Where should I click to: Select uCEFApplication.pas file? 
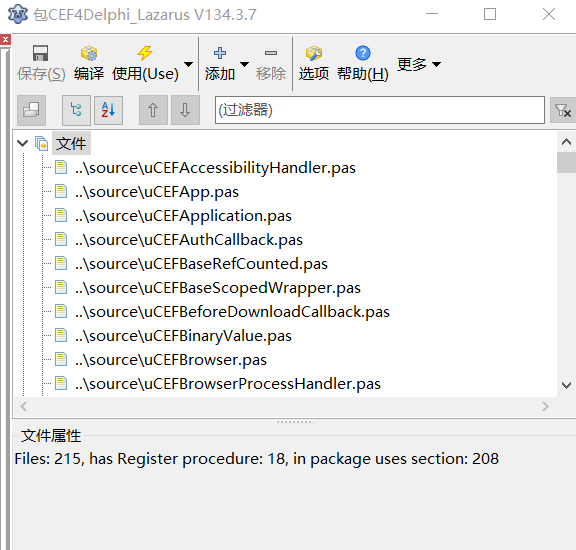coord(183,216)
